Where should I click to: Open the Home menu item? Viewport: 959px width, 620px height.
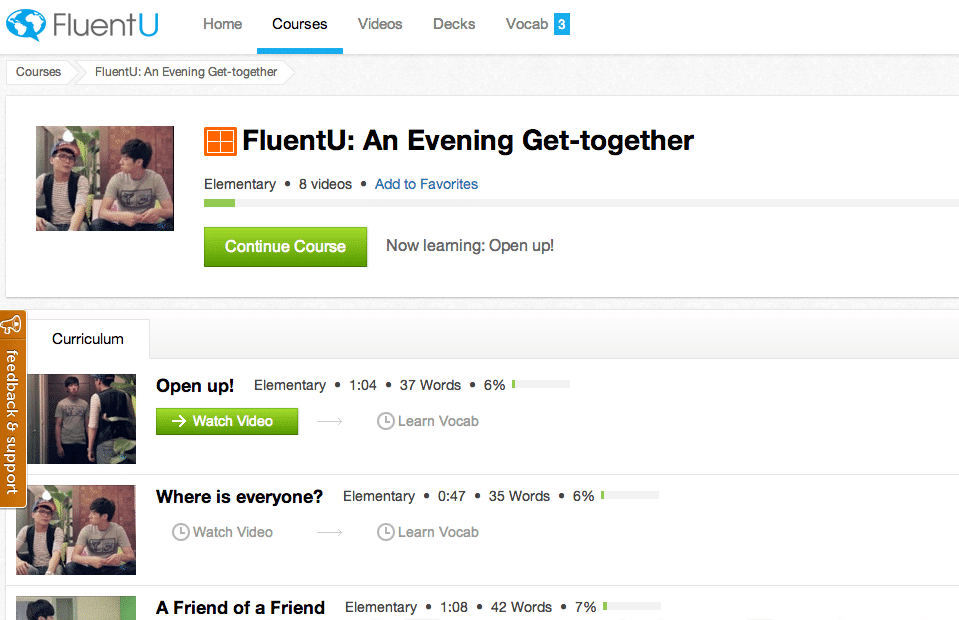coord(222,24)
